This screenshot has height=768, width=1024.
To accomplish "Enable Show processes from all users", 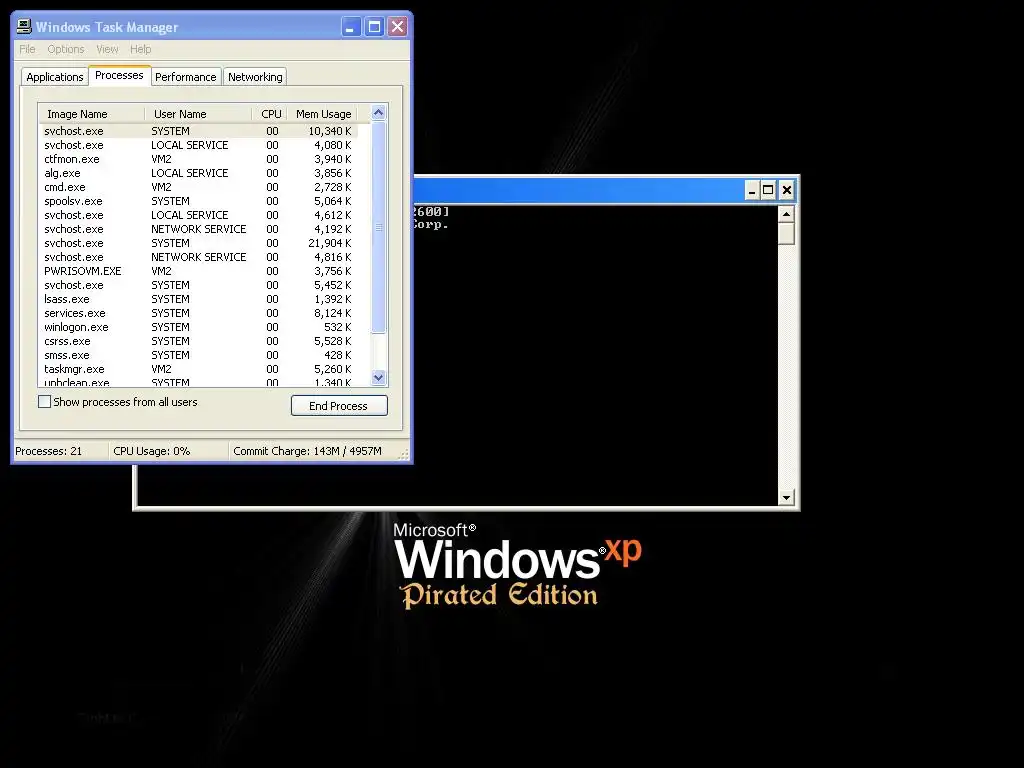I will point(44,402).
